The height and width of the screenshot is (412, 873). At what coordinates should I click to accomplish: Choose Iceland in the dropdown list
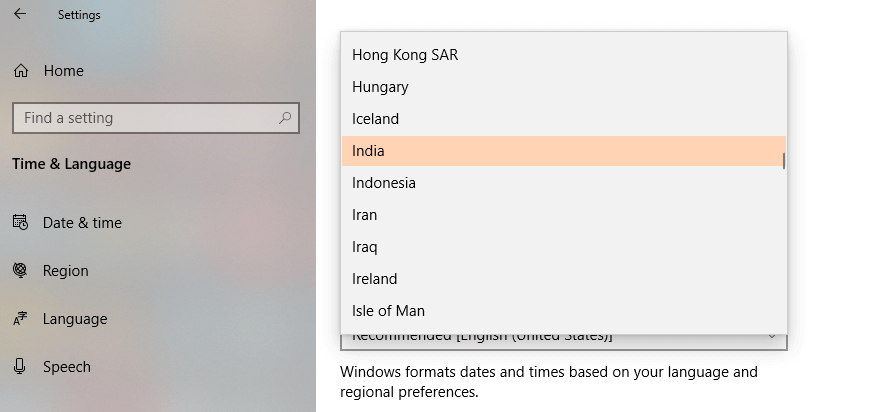point(563,119)
